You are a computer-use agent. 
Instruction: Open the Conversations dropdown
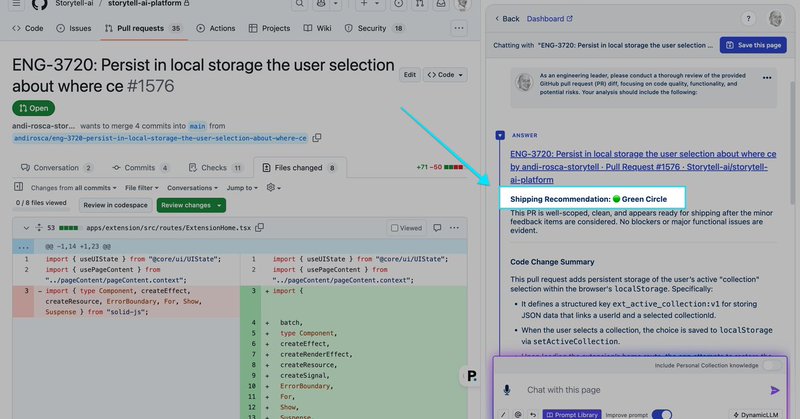pyautogui.click(x=192, y=188)
